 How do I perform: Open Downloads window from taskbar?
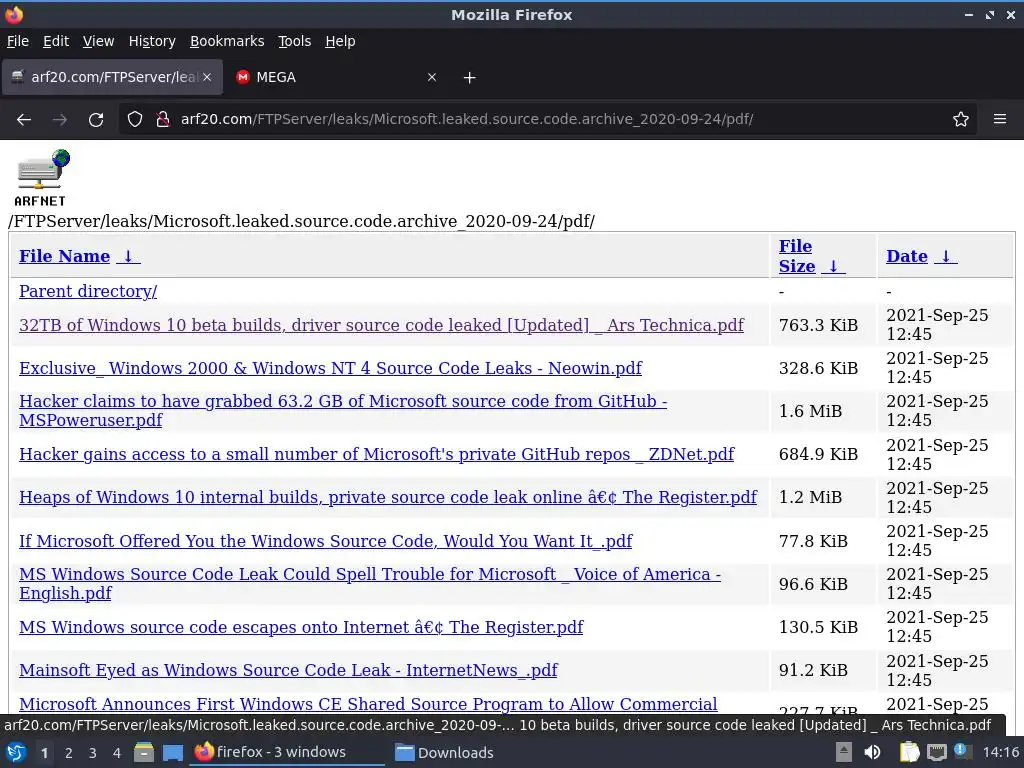[445, 752]
